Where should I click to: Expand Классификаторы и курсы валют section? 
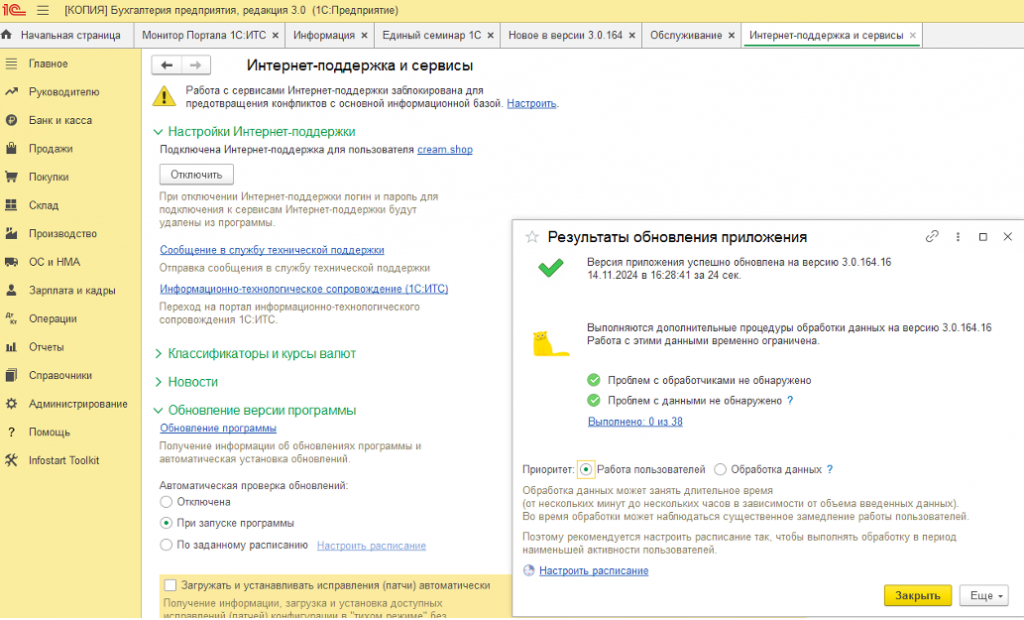tap(158, 353)
